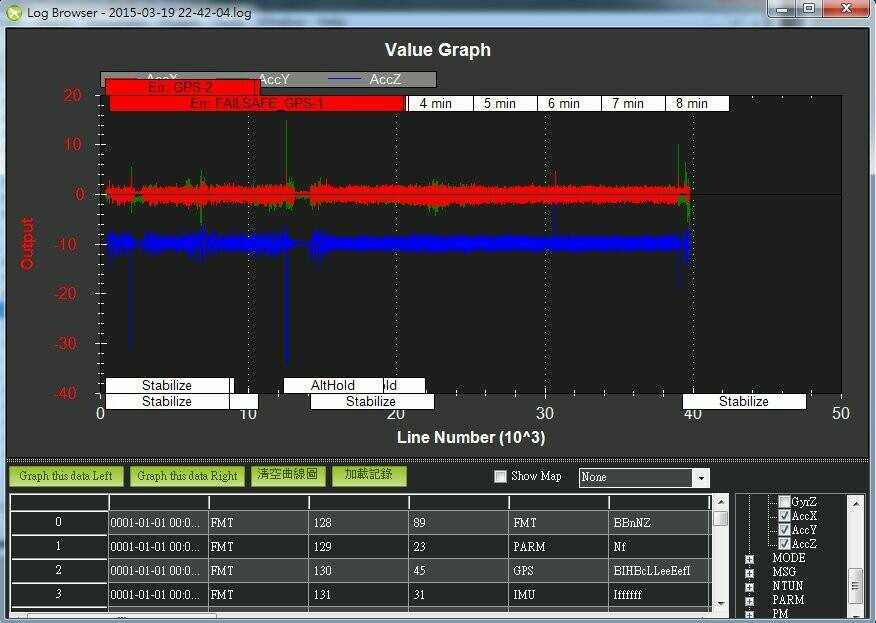Click the Graph this data Left button
The width and height of the screenshot is (876, 623).
pos(67,476)
